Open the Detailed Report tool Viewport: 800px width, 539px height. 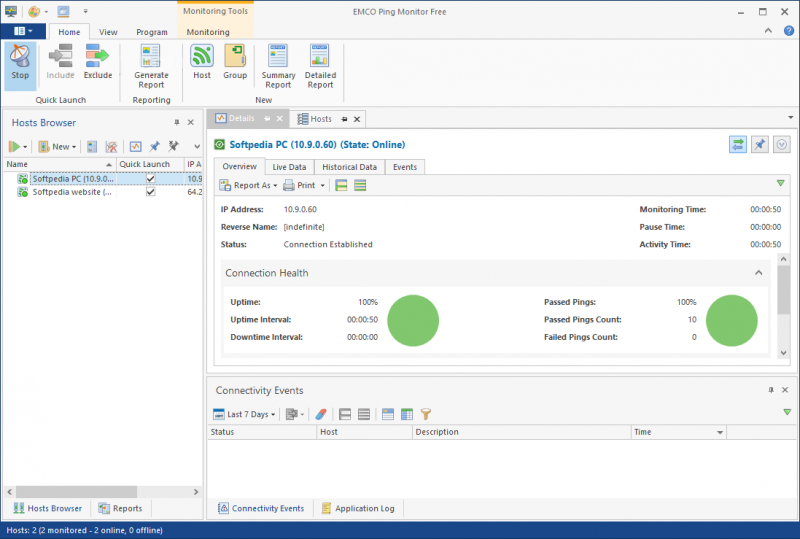pyautogui.click(x=320, y=66)
